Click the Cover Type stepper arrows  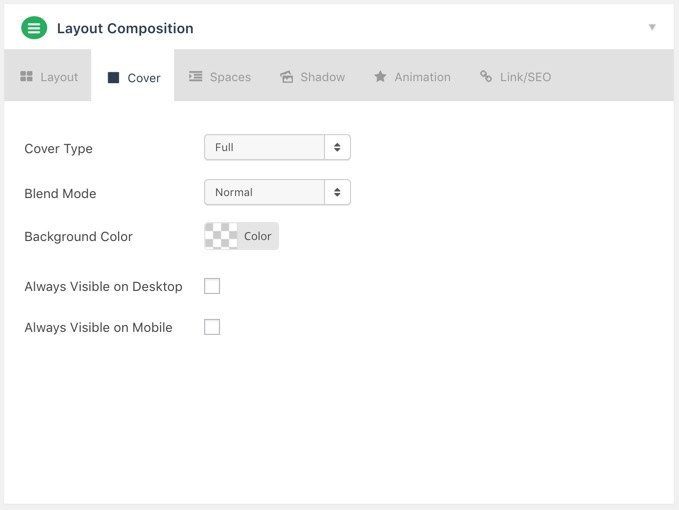tap(337, 147)
